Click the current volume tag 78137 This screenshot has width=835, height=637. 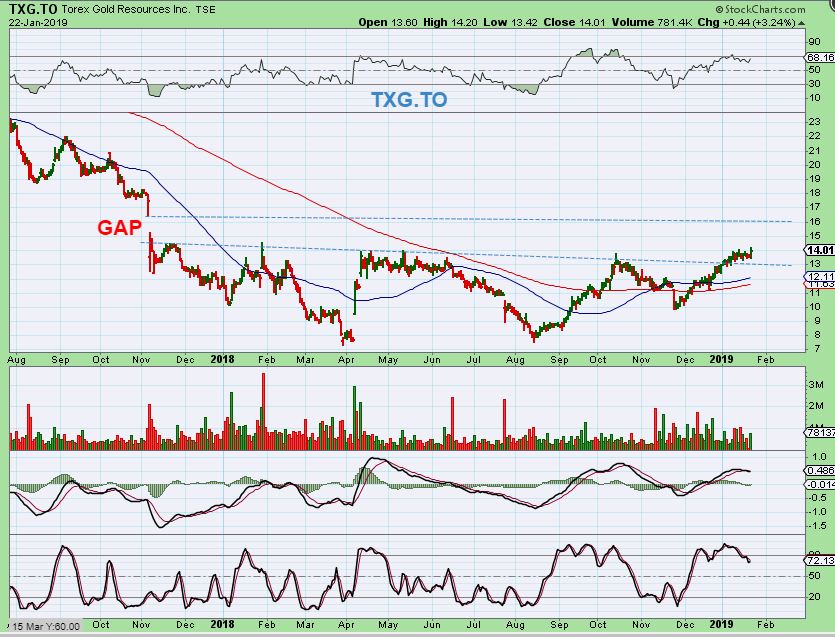pyautogui.click(x=820, y=432)
